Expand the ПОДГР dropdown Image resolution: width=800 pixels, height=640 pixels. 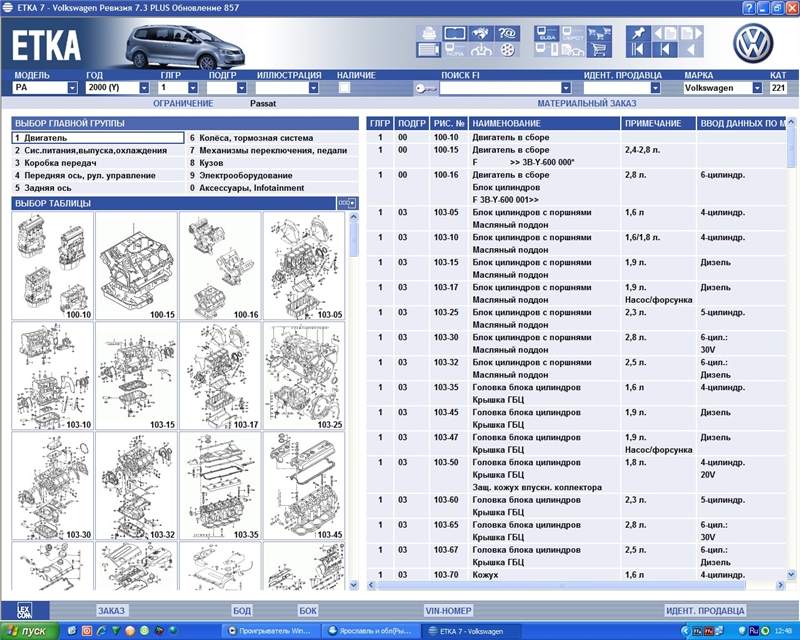click(x=241, y=88)
